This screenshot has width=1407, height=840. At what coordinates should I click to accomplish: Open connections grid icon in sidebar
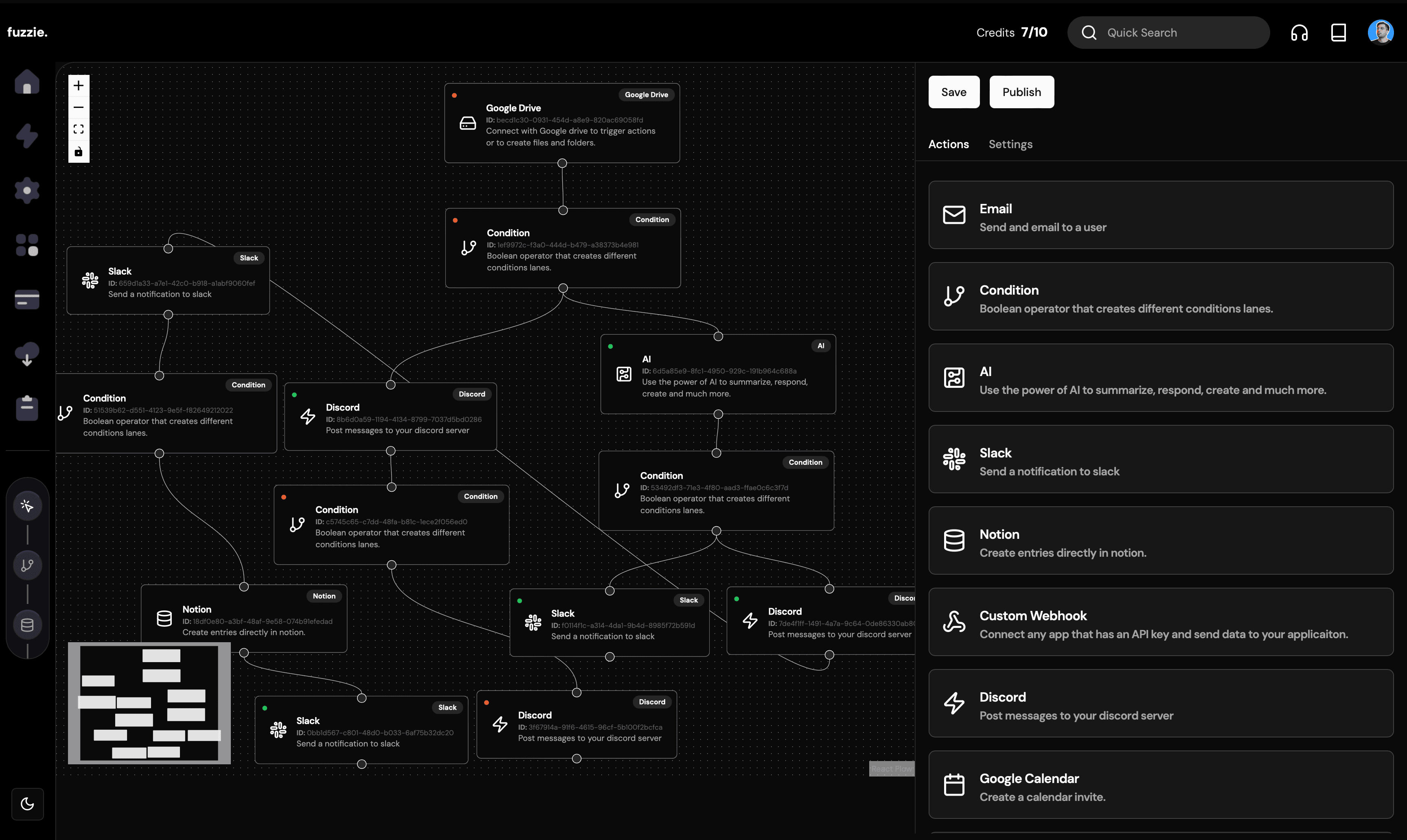(x=26, y=245)
